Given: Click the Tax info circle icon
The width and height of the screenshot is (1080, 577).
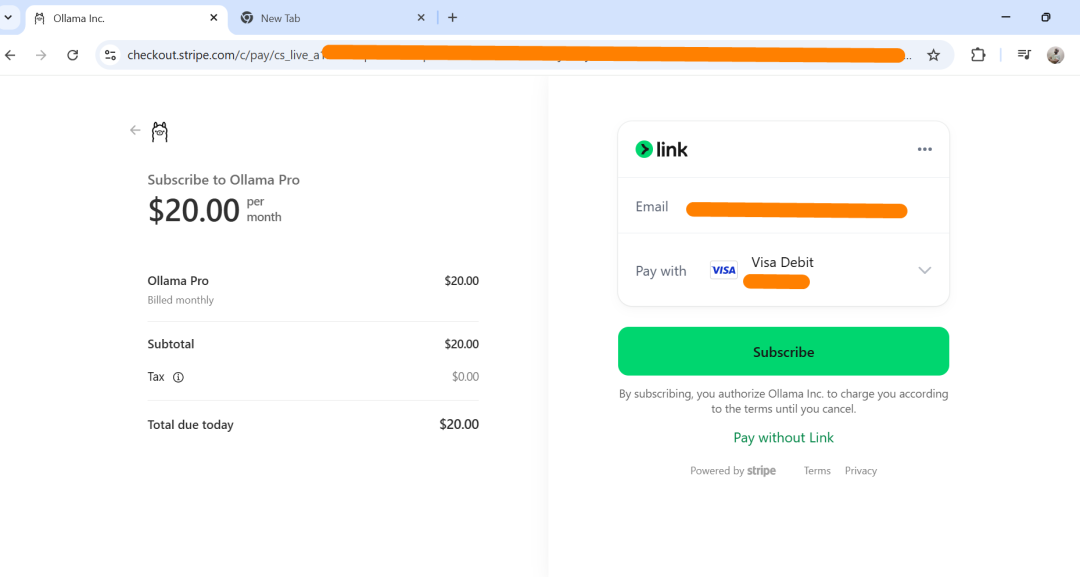Looking at the screenshot, I should (178, 377).
